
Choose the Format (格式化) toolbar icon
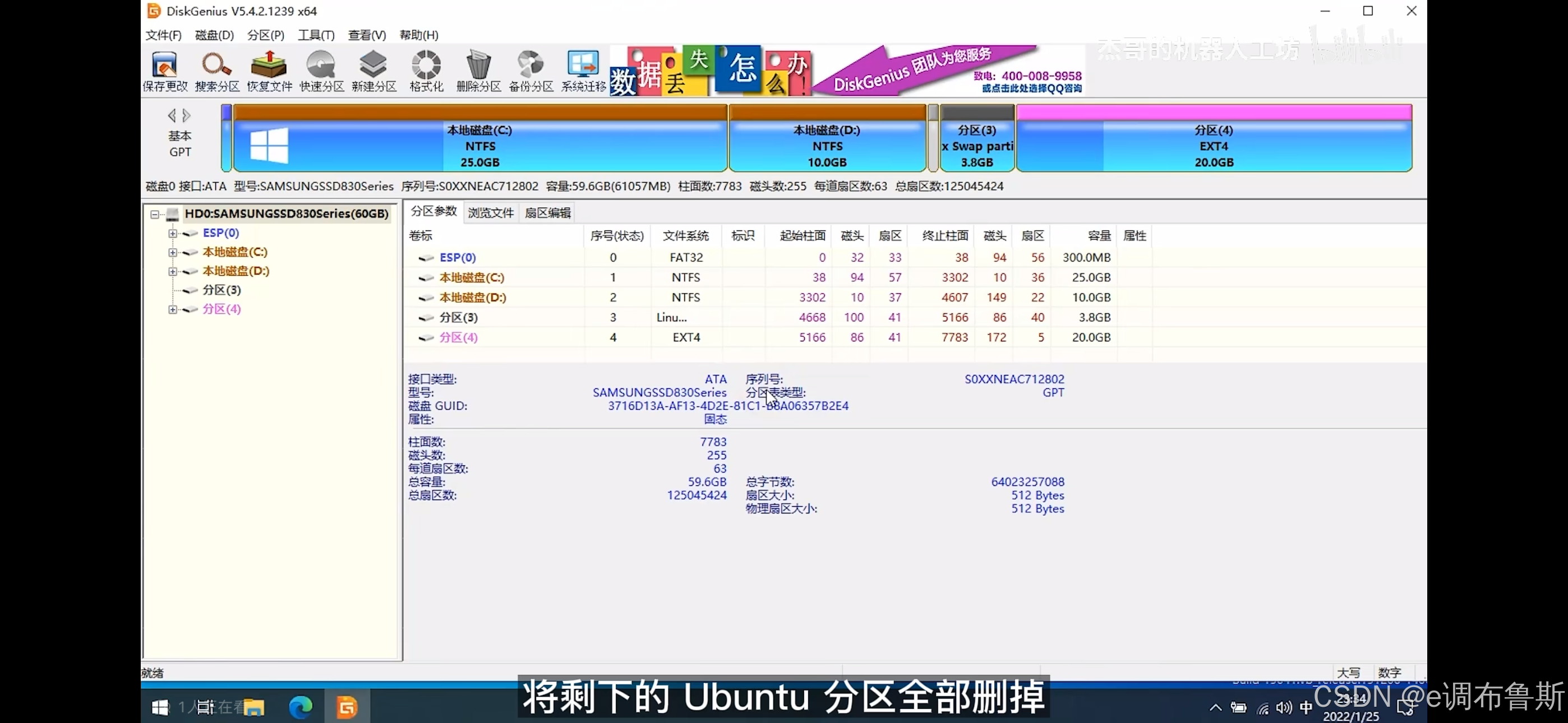click(426, 71)
